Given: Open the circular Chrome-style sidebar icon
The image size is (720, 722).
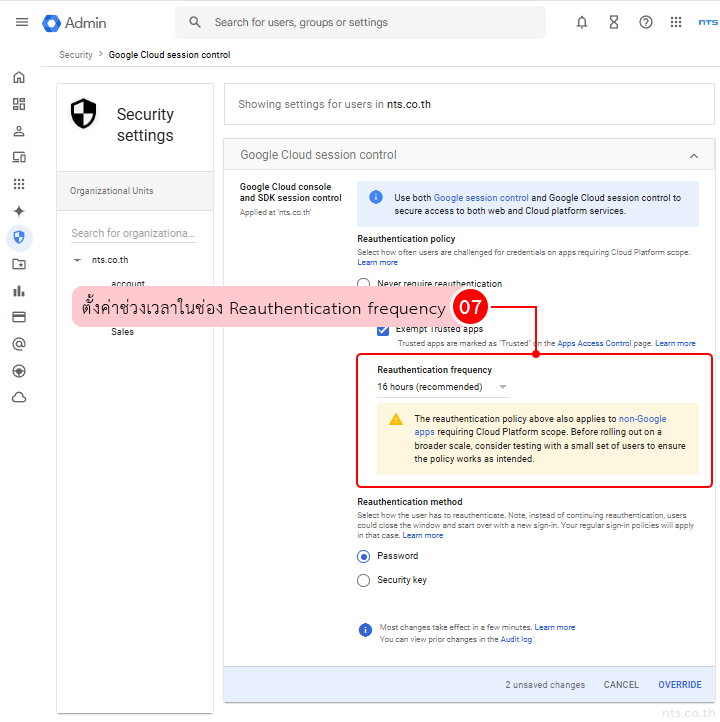Looking at the screenshot, I should pos(19,371).
